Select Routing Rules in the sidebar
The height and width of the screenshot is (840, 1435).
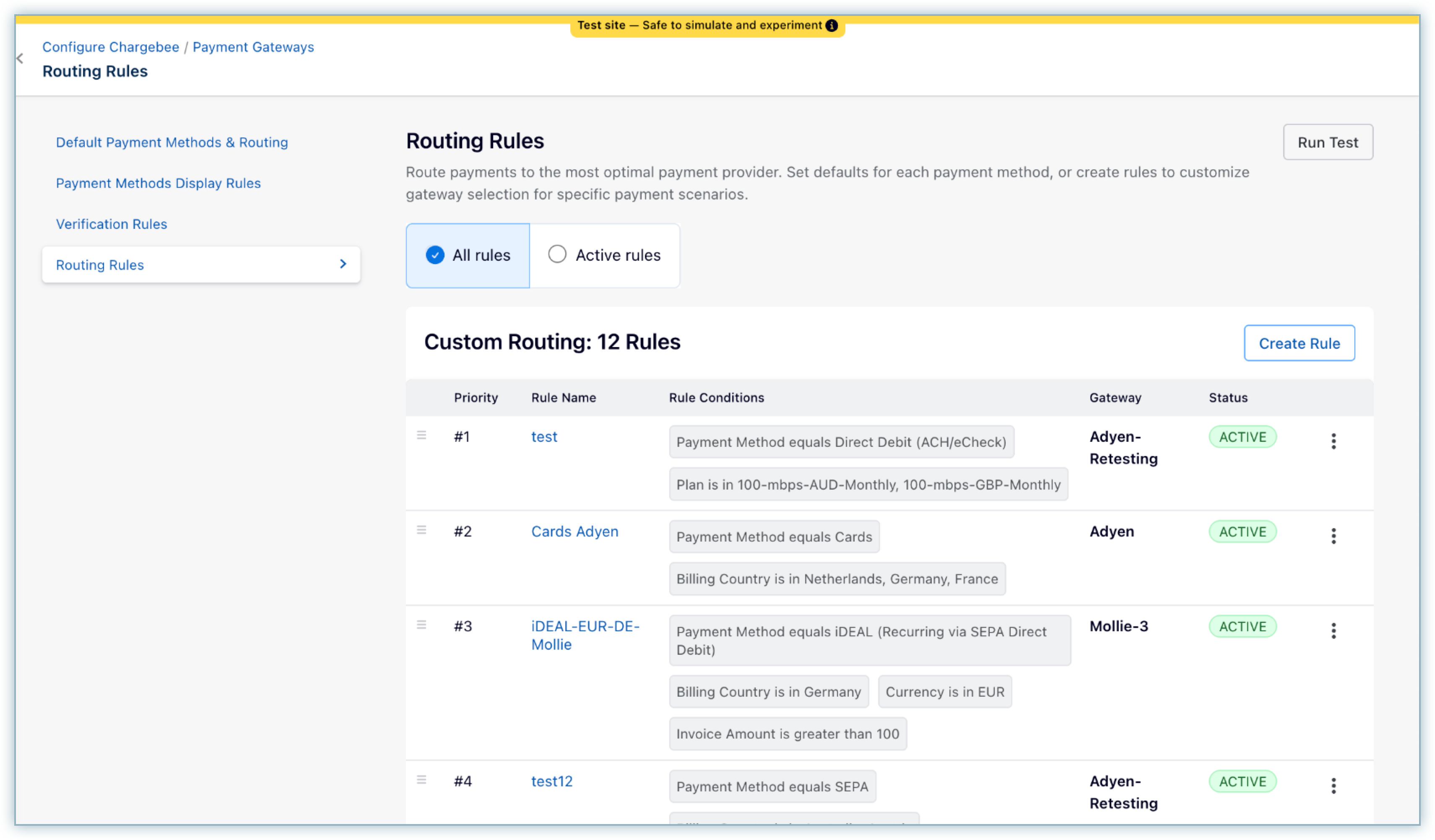point(201,264)
